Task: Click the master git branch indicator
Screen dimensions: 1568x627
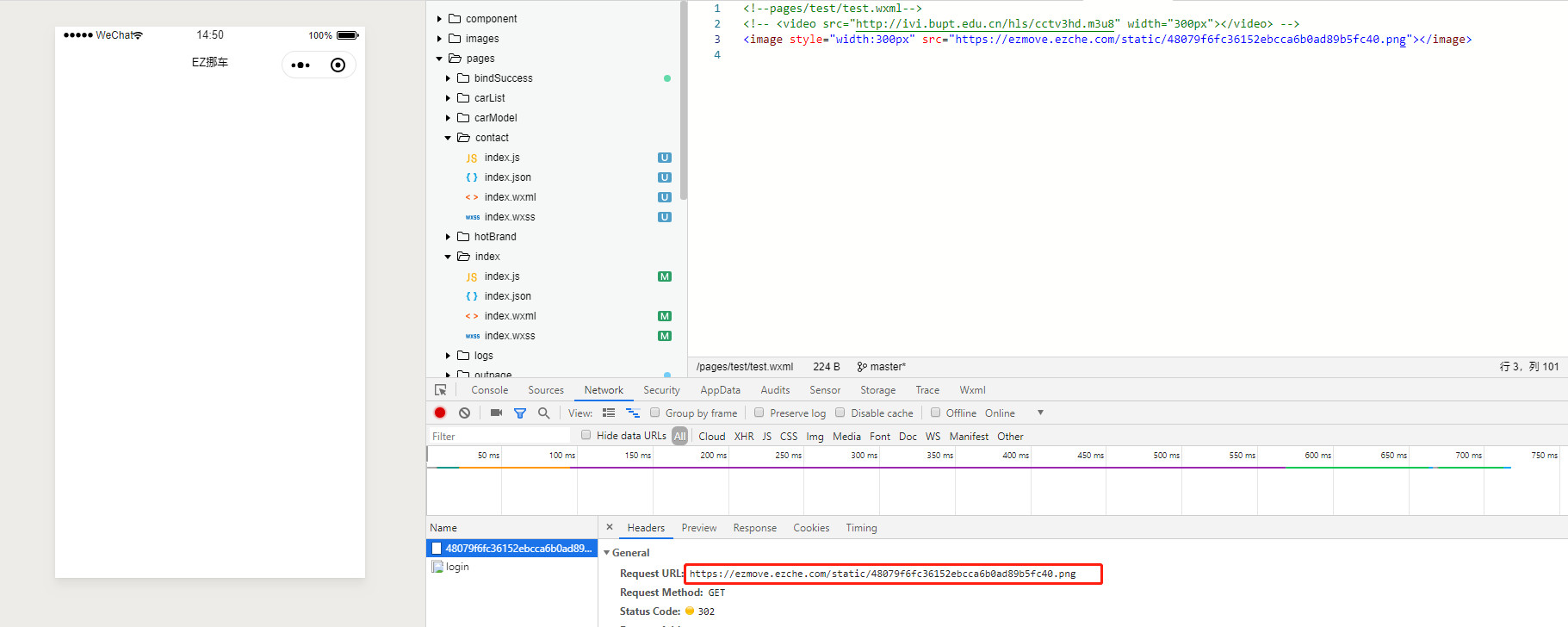Action: (882, 367)
